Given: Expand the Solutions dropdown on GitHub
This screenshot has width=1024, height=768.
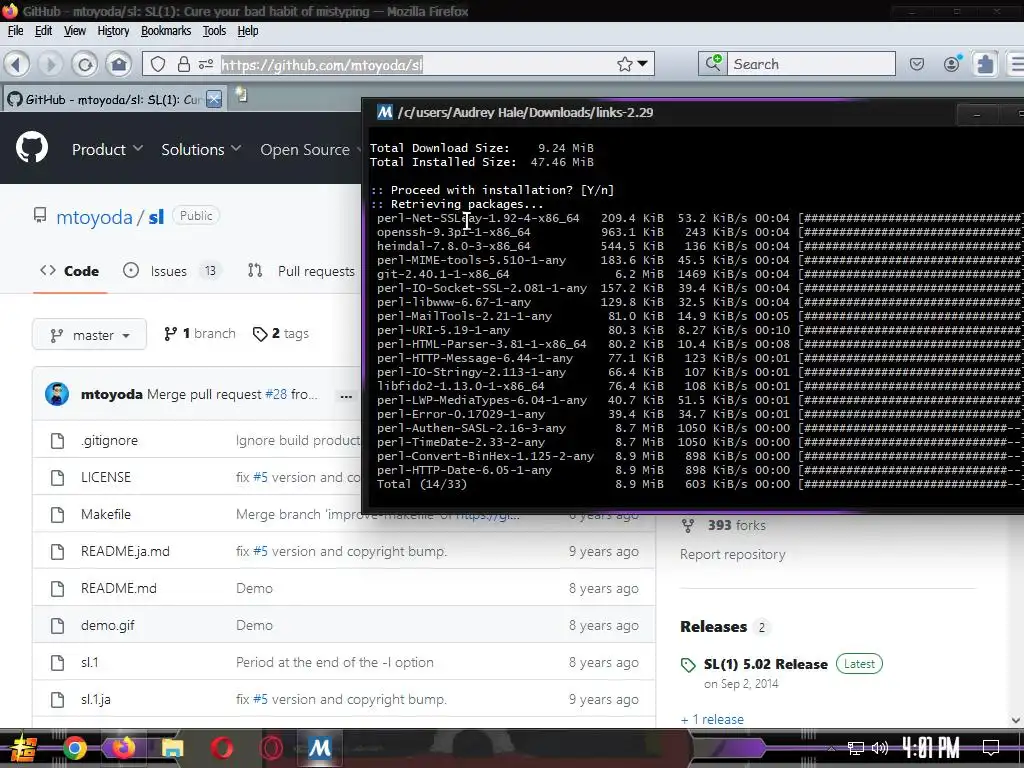Looking at the screenshot, I should (201, 150).
